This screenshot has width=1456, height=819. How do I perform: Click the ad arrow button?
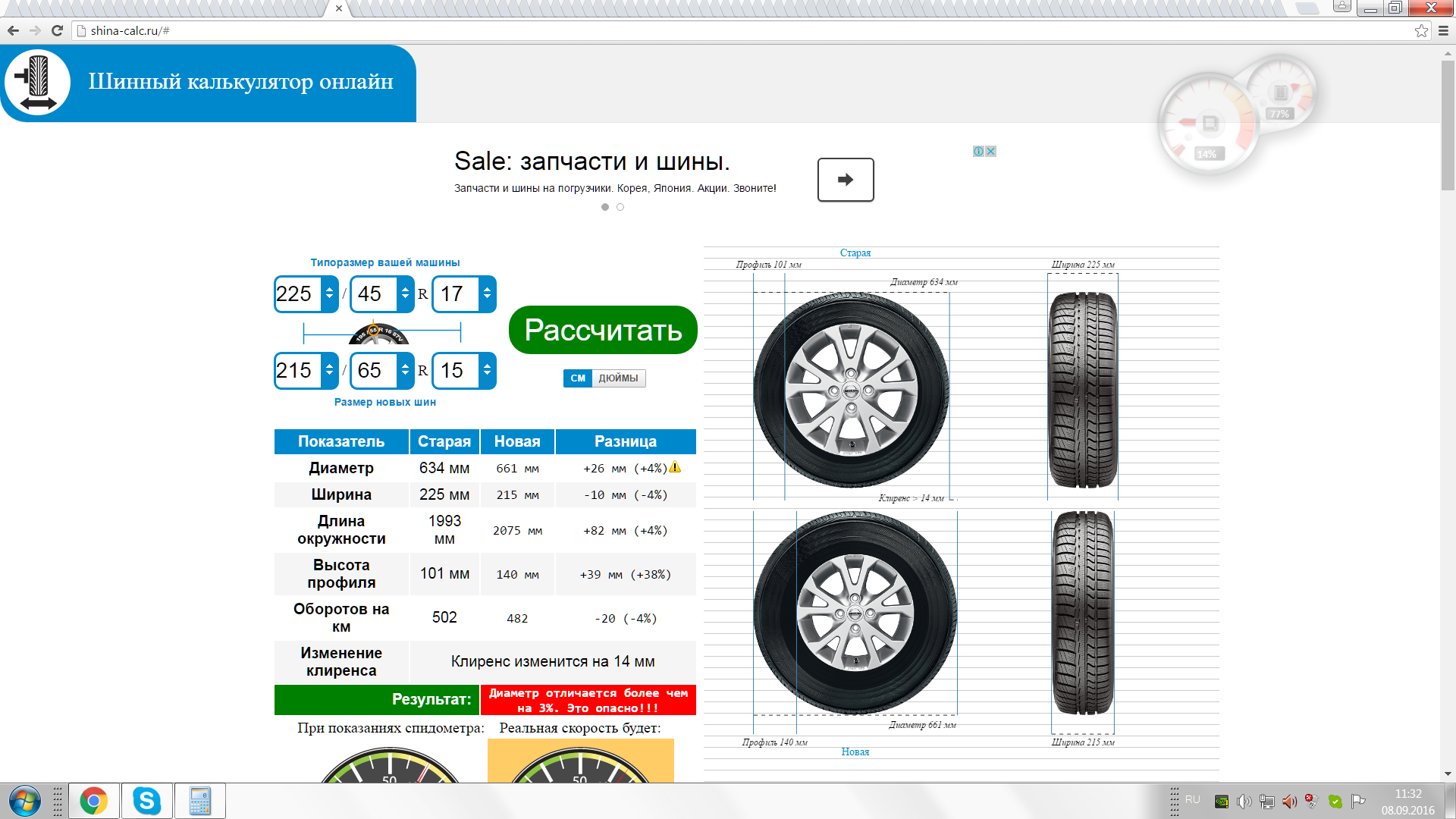845,180
